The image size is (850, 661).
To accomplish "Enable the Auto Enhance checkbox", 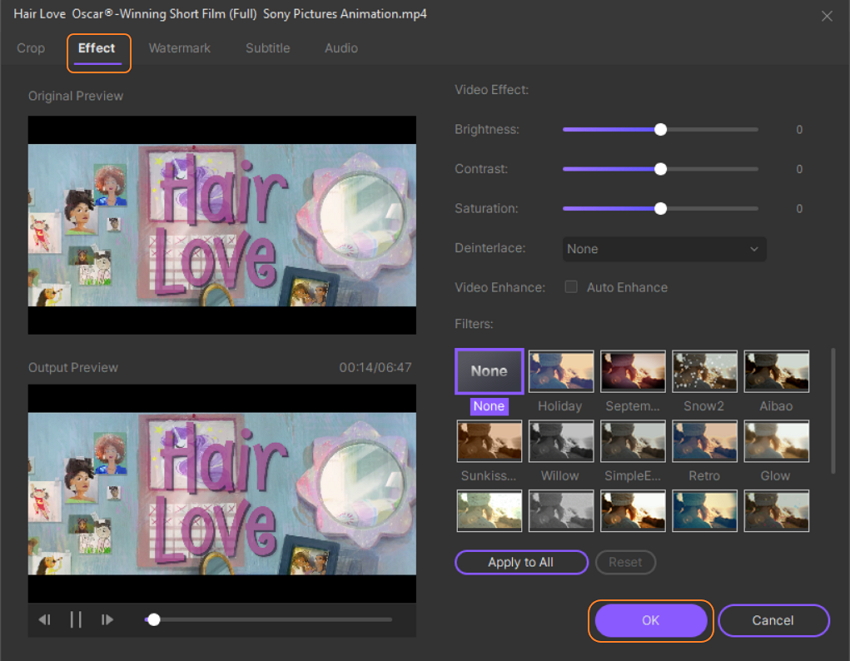I will [x=571, y=287].
